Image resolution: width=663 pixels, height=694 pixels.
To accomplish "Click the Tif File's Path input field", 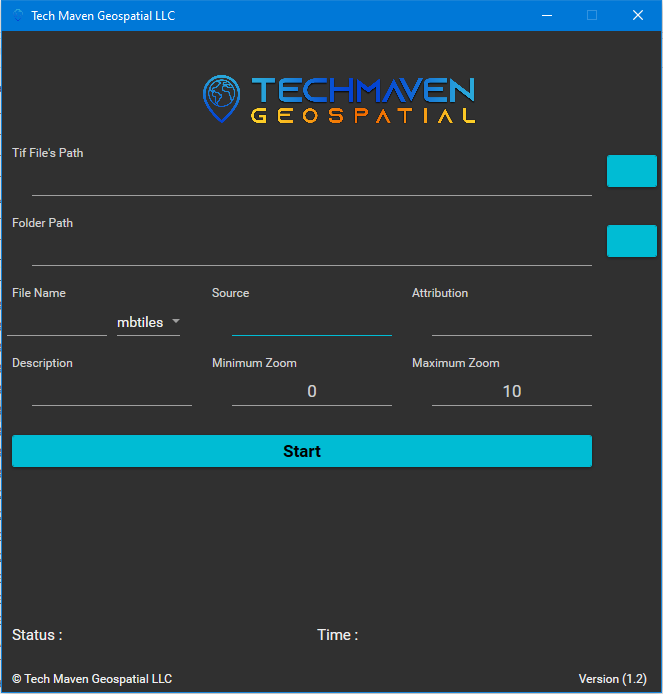I will click(312, 182).
